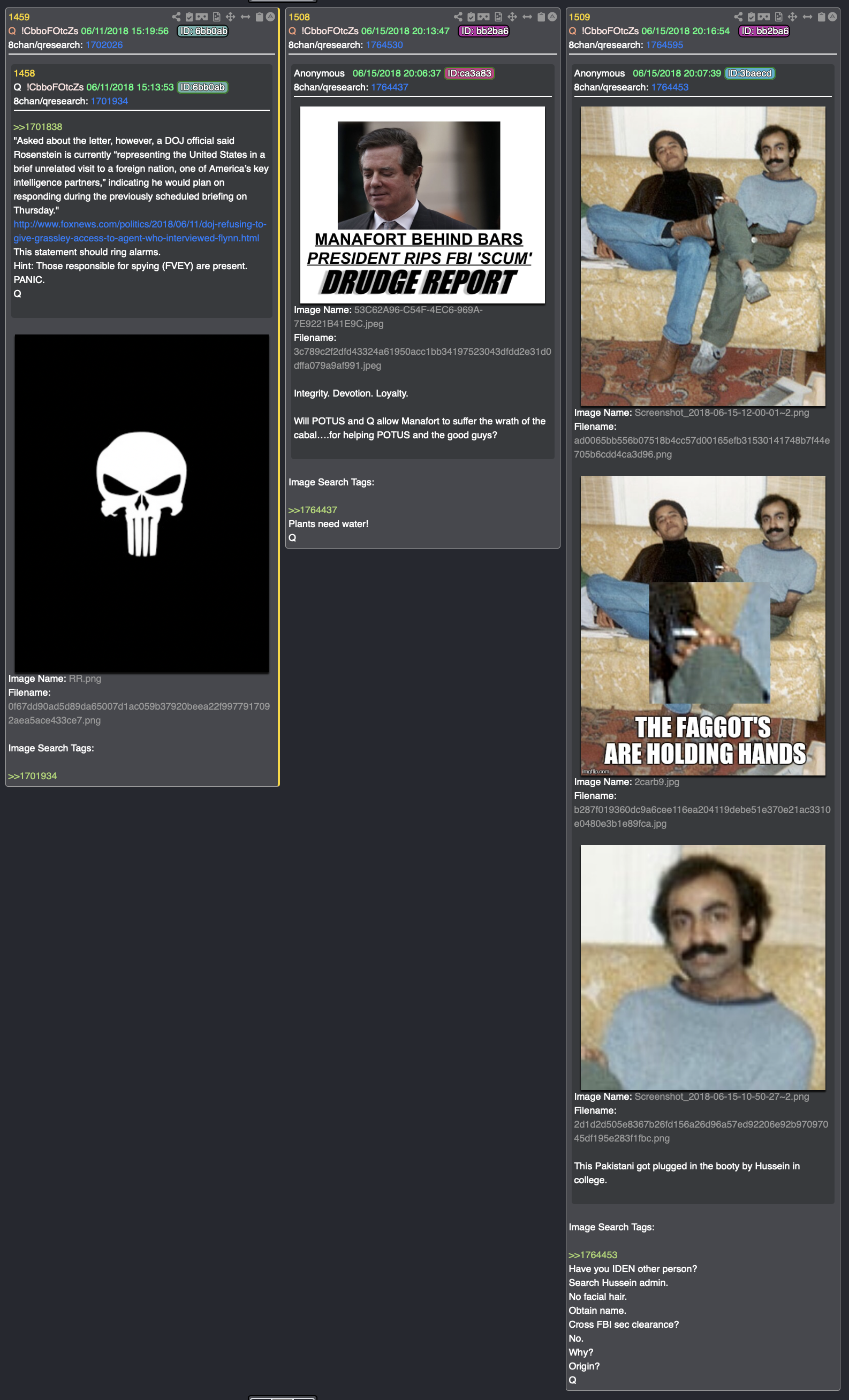Follow the >>1701838 reply reference
The height and width of the screenshot is (1400, 849).
click(x=37, y=127)
